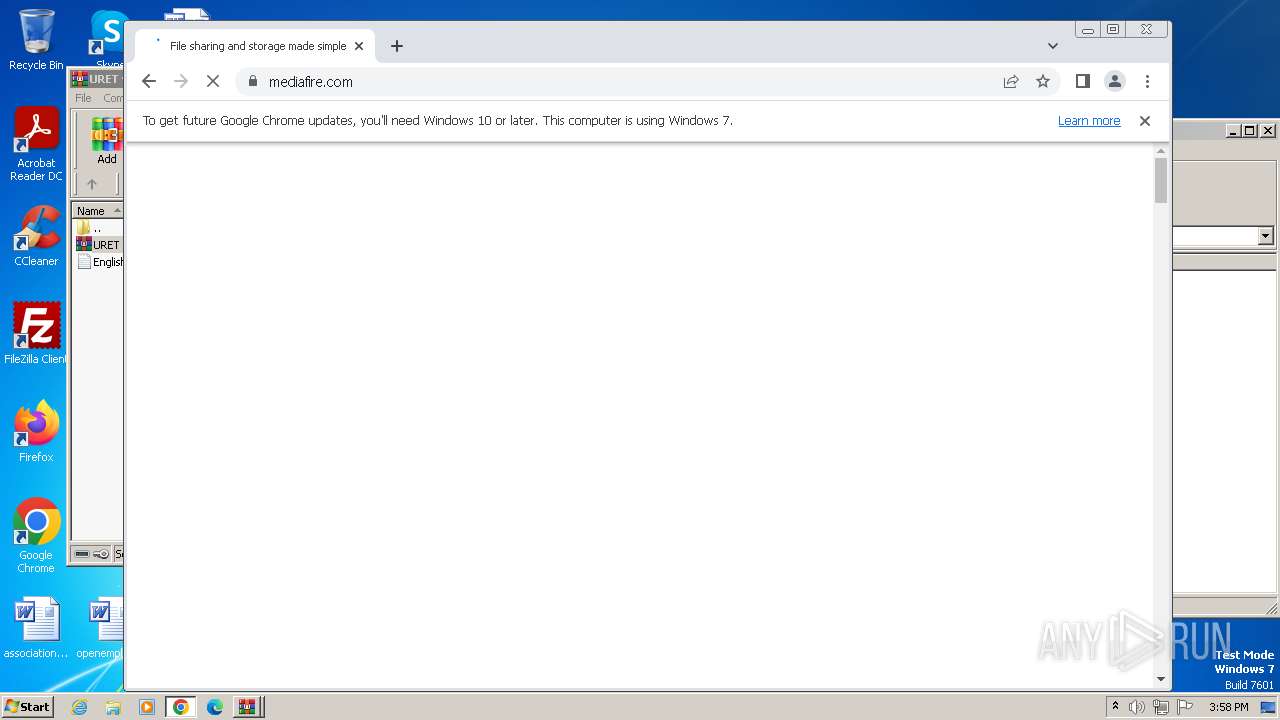Stop loading the mediafire page

(213, 82)
